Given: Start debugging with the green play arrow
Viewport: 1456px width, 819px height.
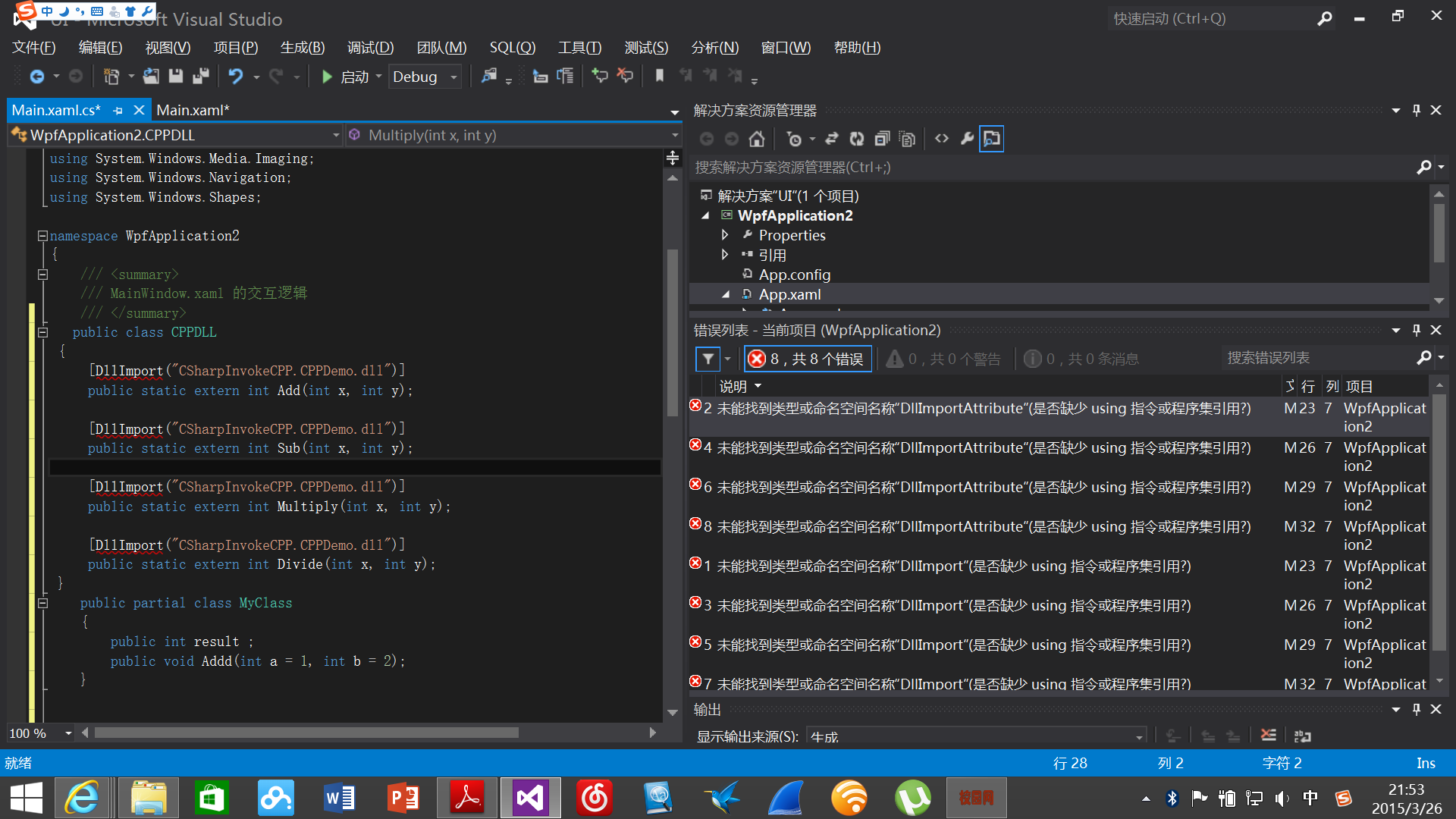Looking at the screenshot, I should [327, 77].
